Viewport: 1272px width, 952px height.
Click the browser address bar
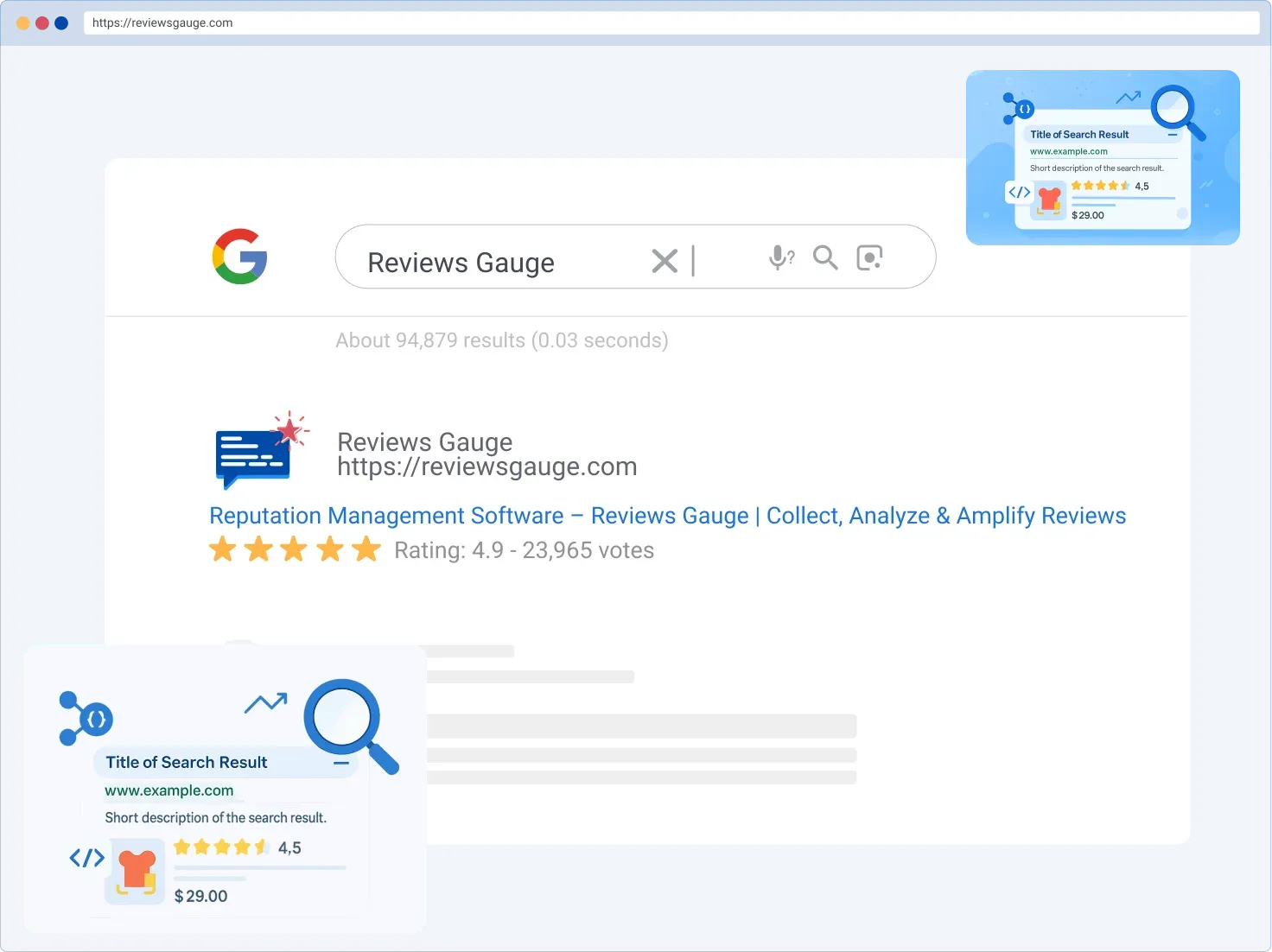671,22
